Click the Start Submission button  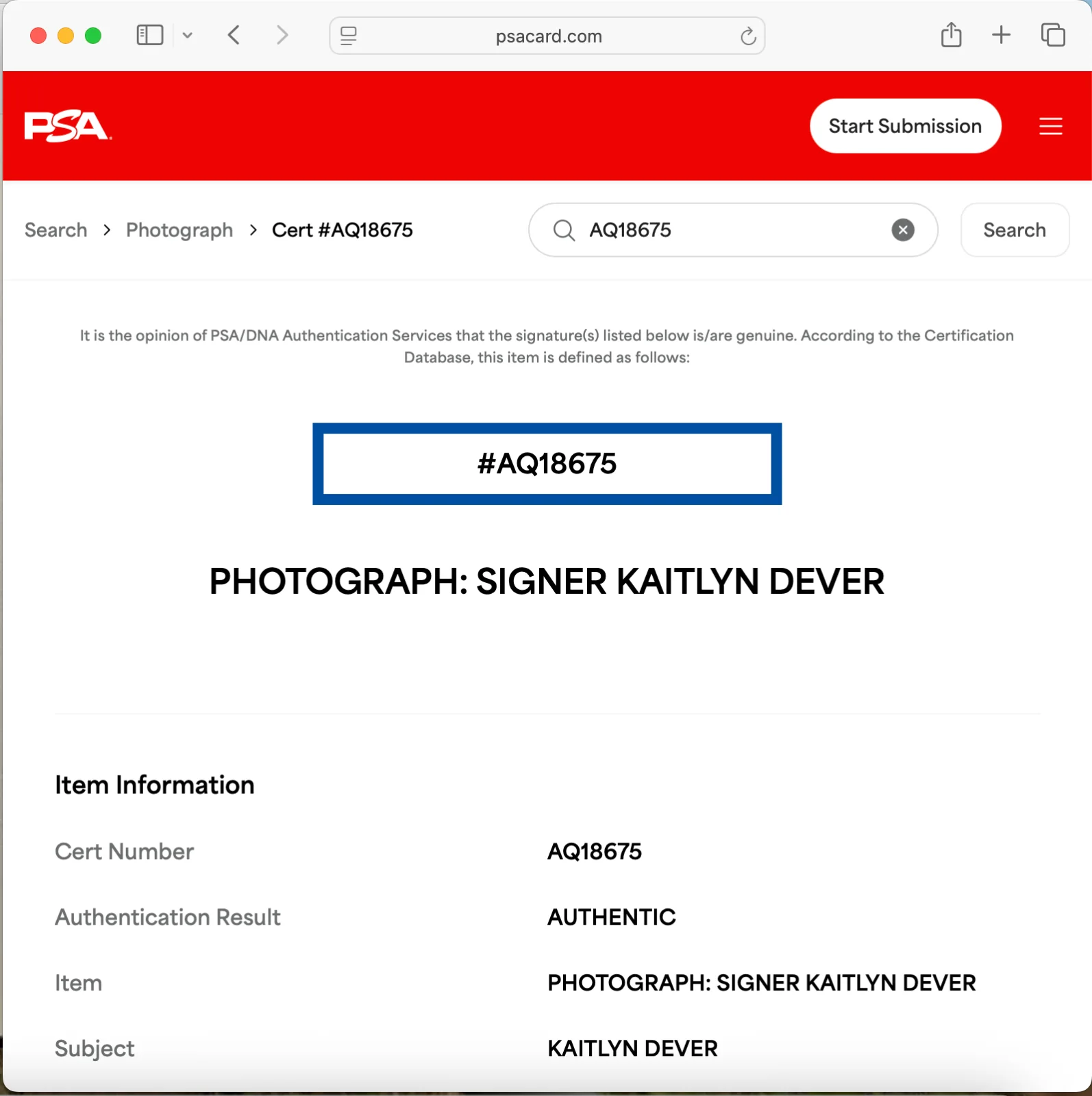tap(906, 126)
